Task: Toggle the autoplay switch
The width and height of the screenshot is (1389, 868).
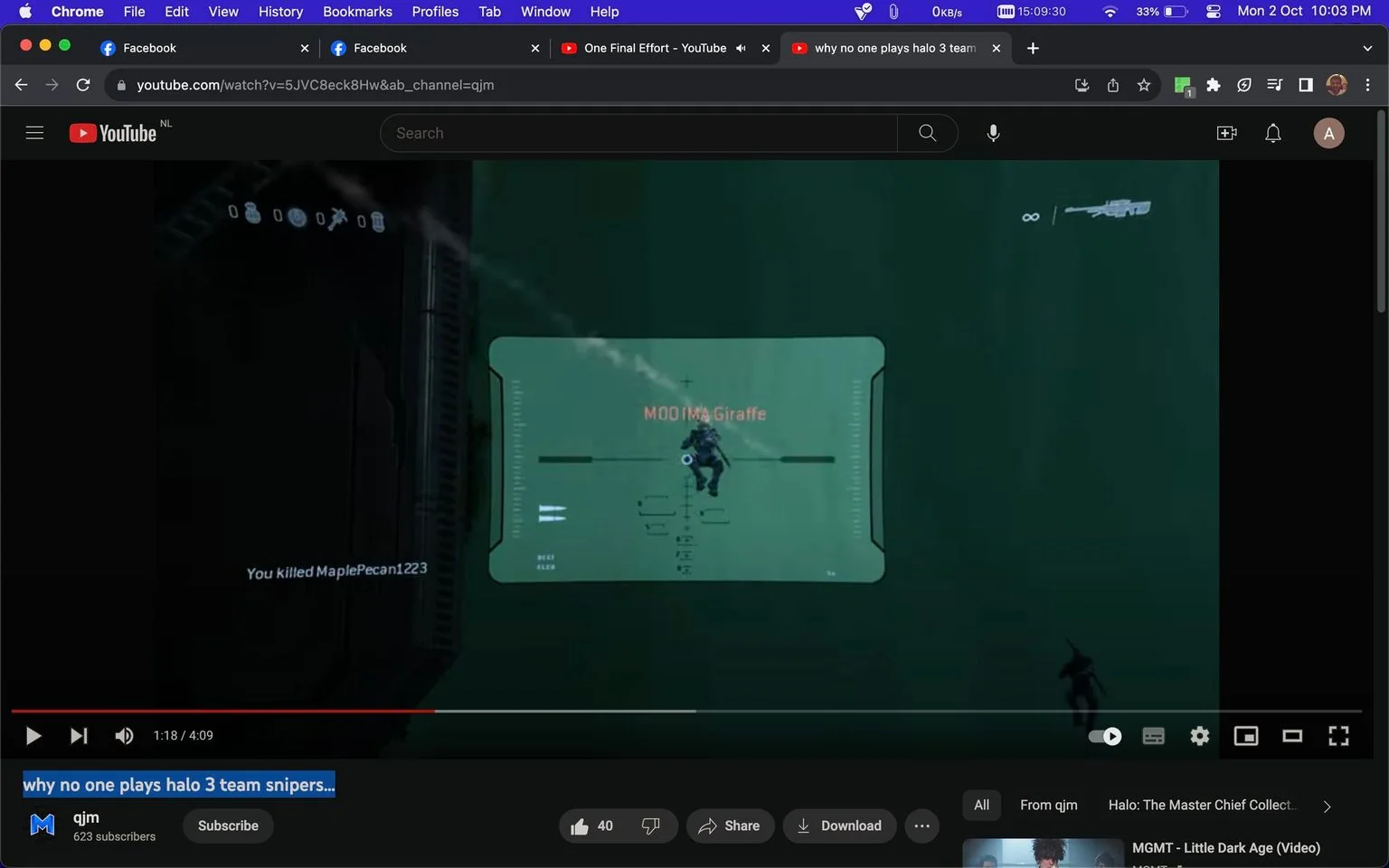Action: pyautogui.click(x=1105, y=736)
